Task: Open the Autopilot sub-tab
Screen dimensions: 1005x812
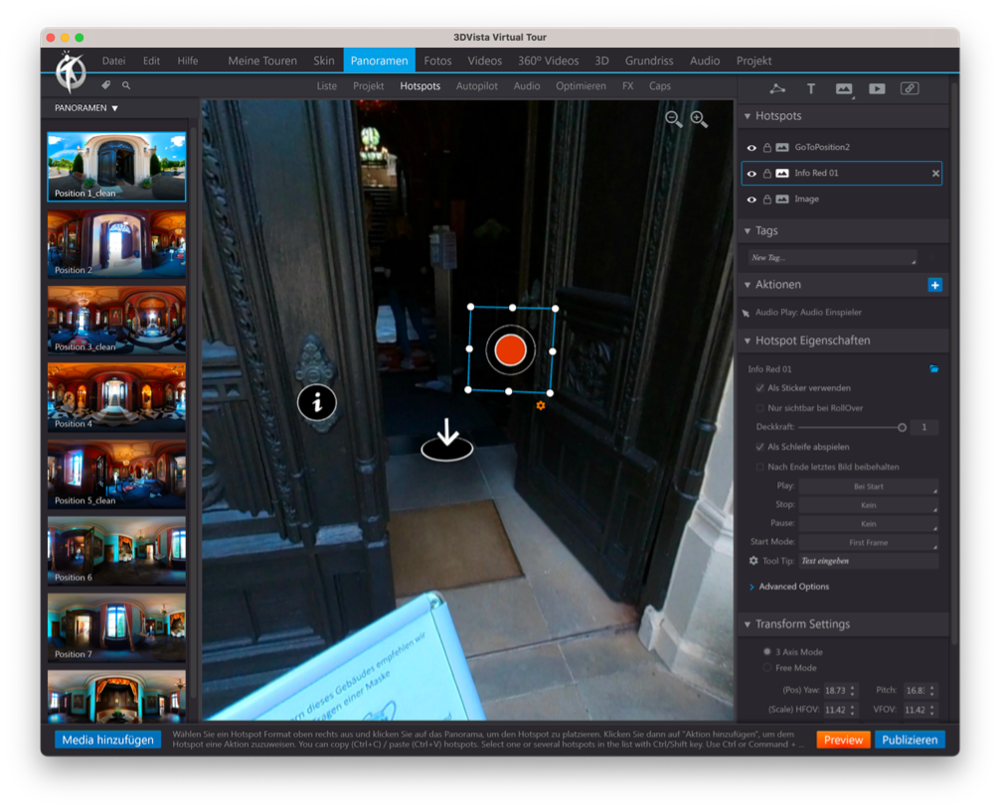Action: point(477,86)
